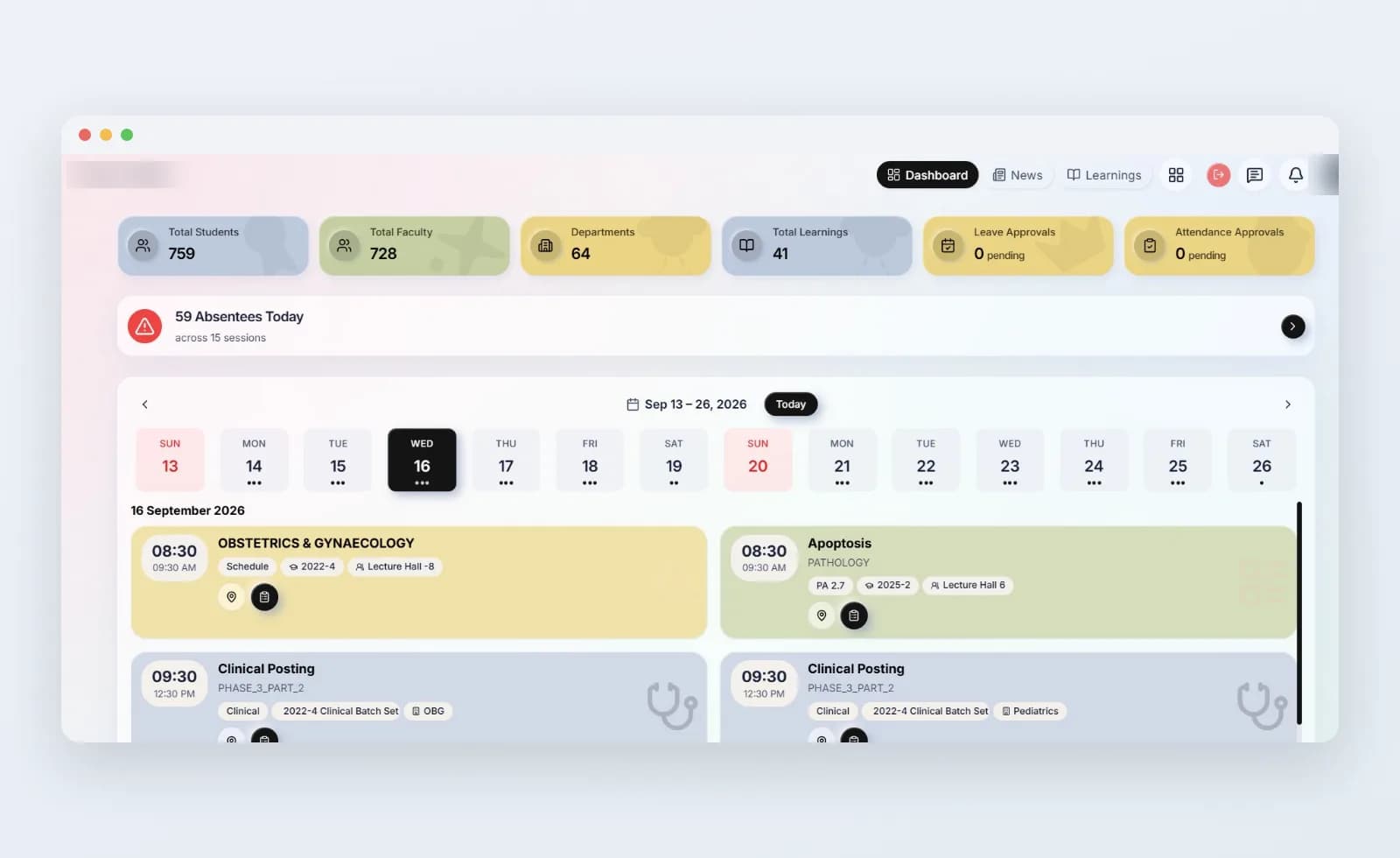Click the Pediatrics department tag
The height and width of the screenshot is (858, 1400).
click(x=1030, y=711)
